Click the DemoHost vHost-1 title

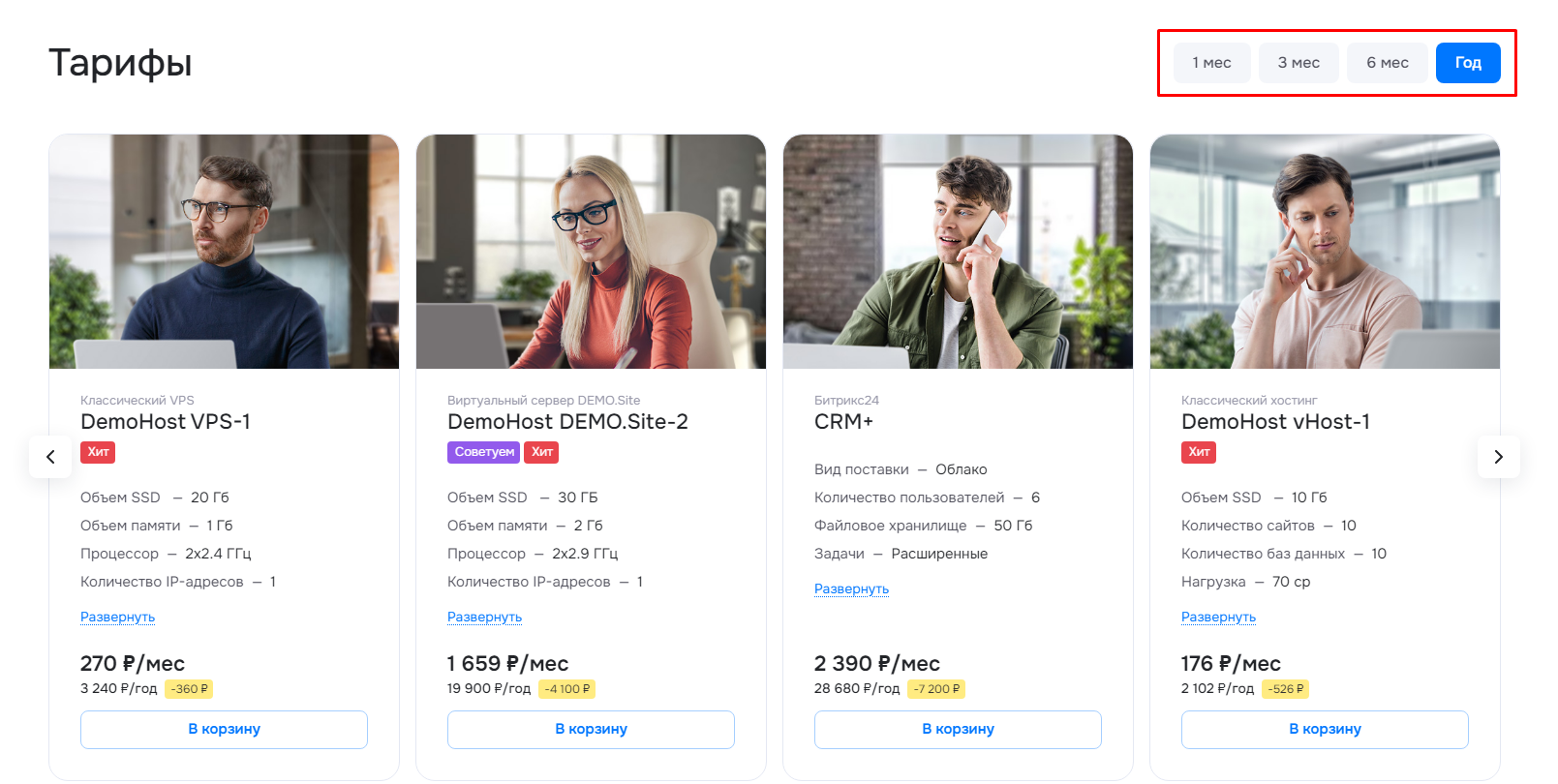[x=1275, y=422]
